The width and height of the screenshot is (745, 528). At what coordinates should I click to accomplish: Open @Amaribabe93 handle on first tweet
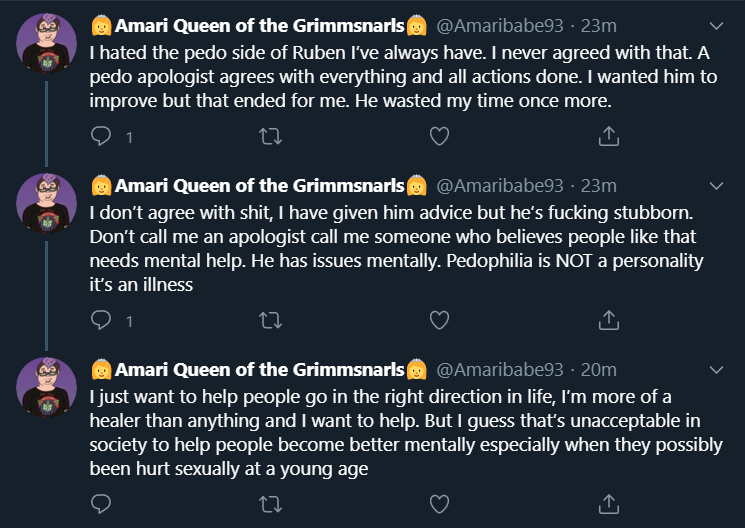(x=500, y=26)
